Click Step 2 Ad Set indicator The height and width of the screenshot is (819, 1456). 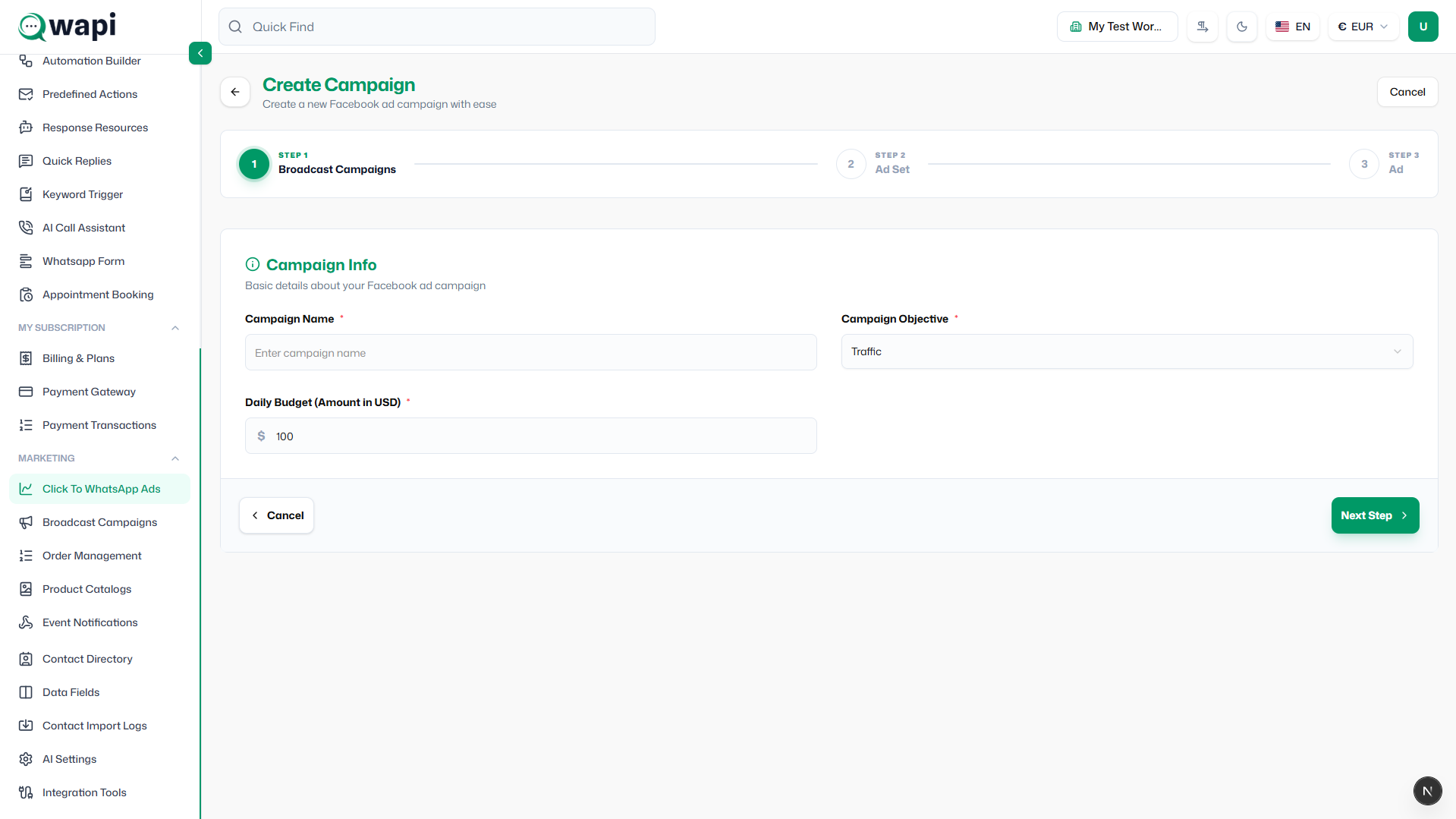tap(873, 164)
